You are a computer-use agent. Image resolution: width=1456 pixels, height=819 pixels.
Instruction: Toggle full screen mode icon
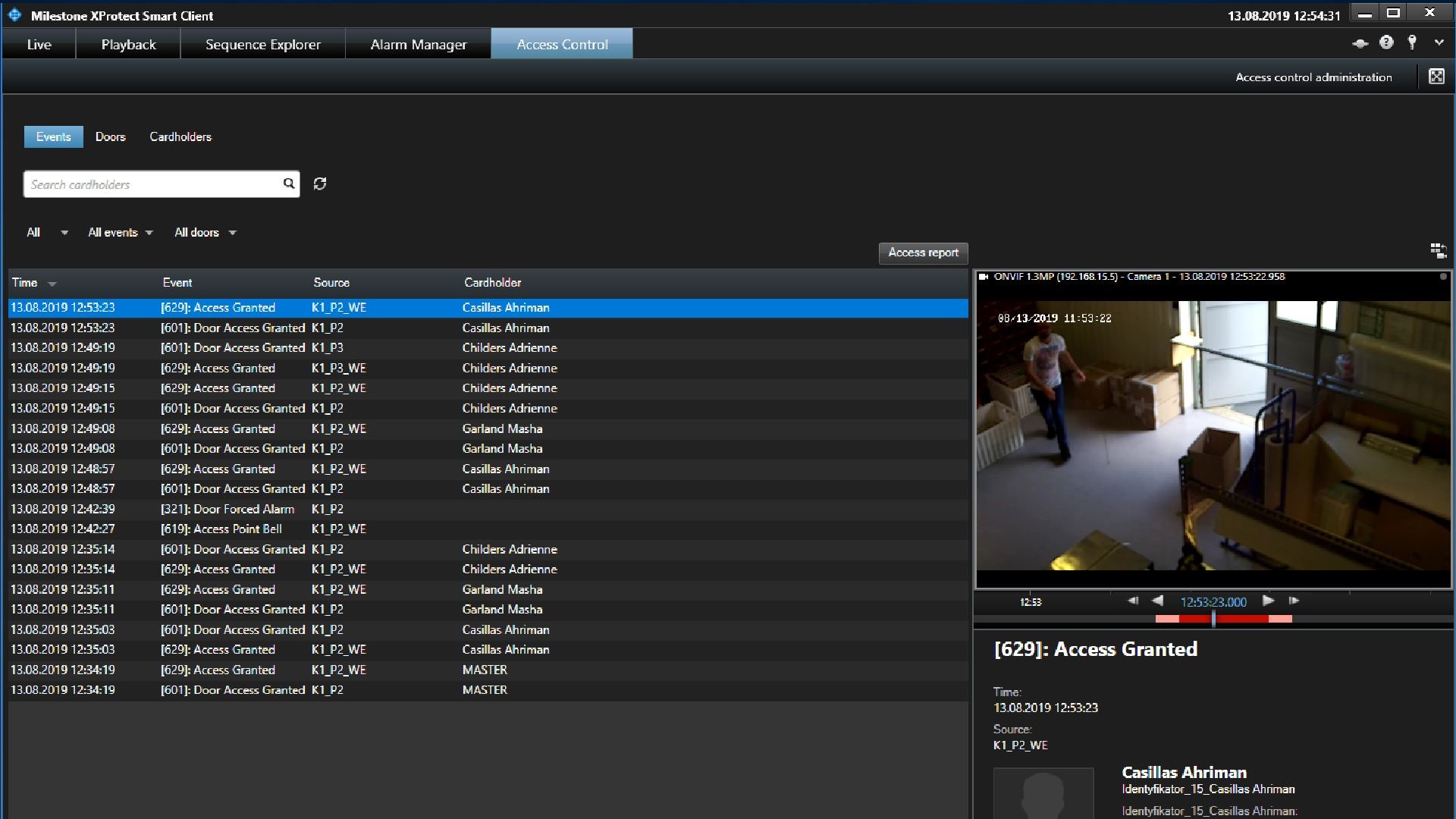click(1436, 77)
